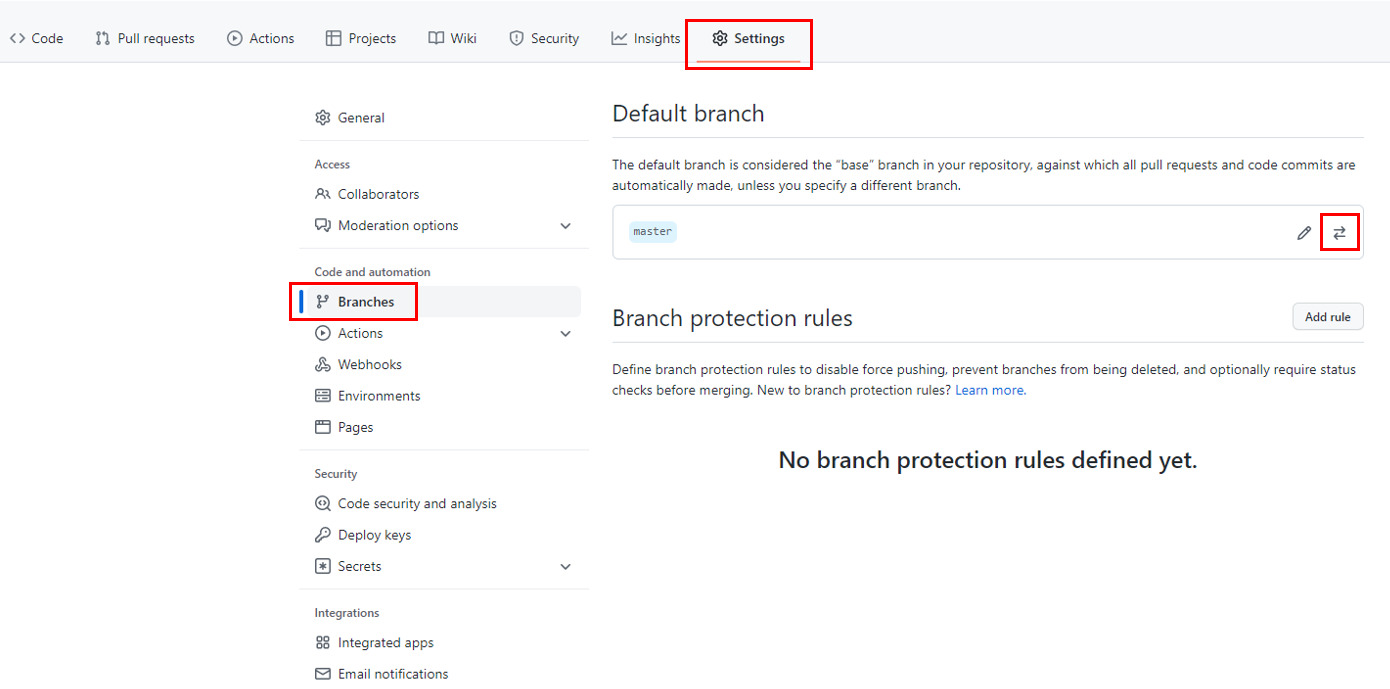Open the Integrated apps settings

click(386, 642)
